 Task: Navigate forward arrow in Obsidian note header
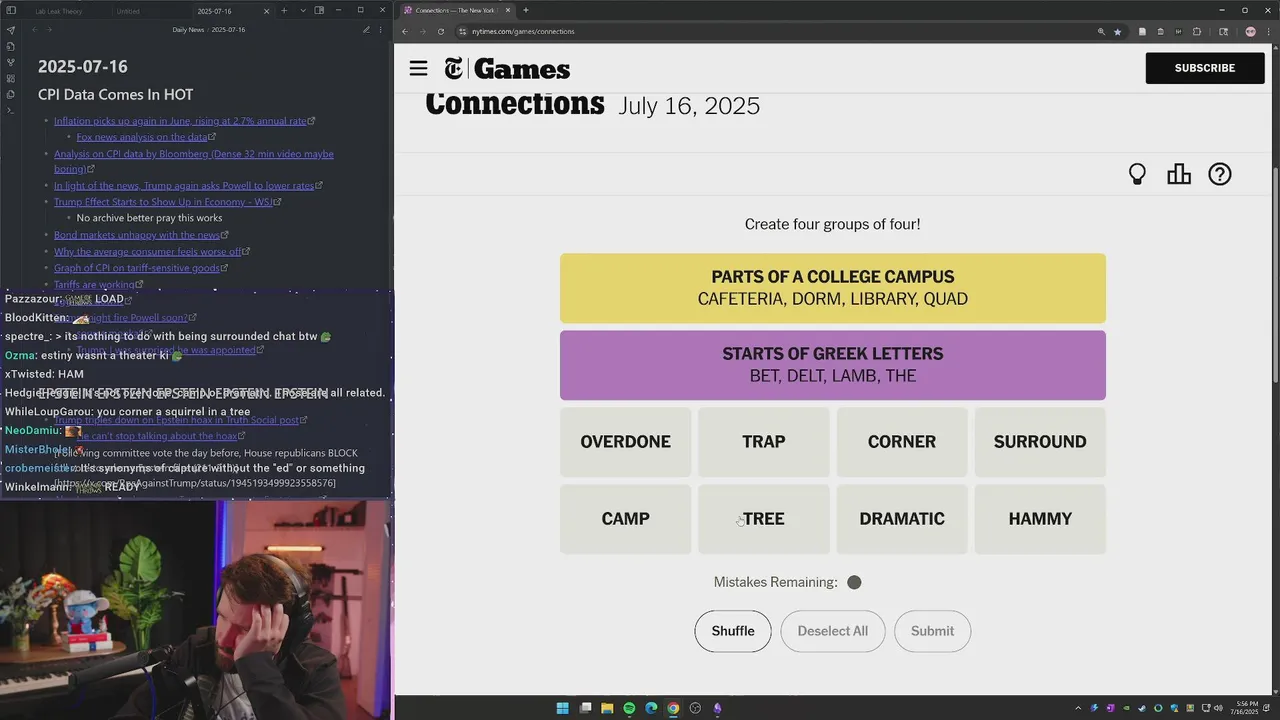(51, 30)
